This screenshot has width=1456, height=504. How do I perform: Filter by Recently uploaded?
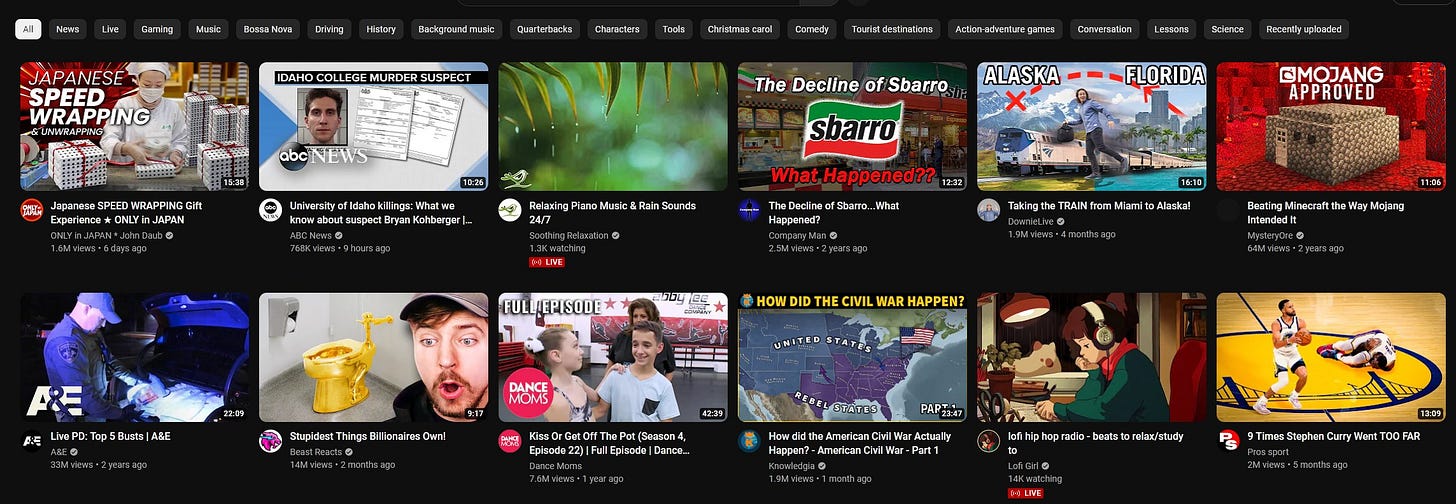click(1304, 29)
